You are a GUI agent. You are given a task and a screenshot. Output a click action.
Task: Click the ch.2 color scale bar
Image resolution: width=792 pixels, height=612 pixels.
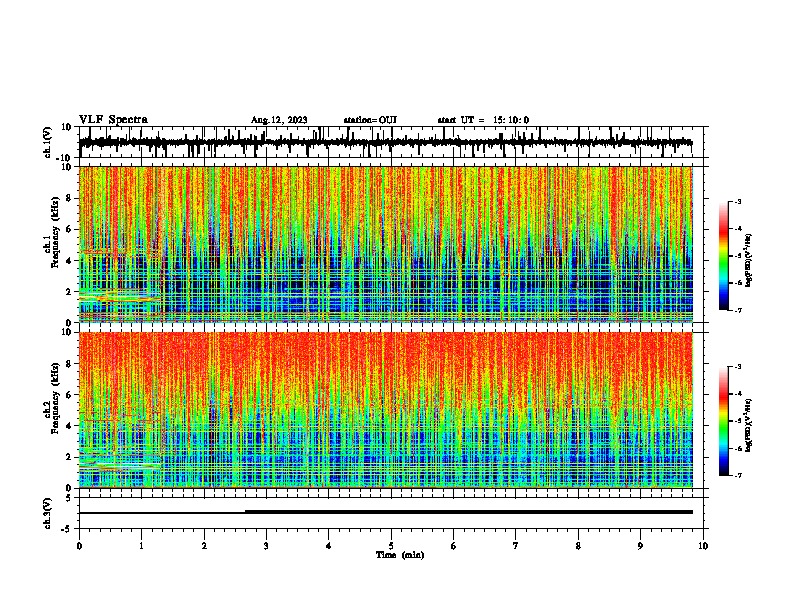point(723,421)
